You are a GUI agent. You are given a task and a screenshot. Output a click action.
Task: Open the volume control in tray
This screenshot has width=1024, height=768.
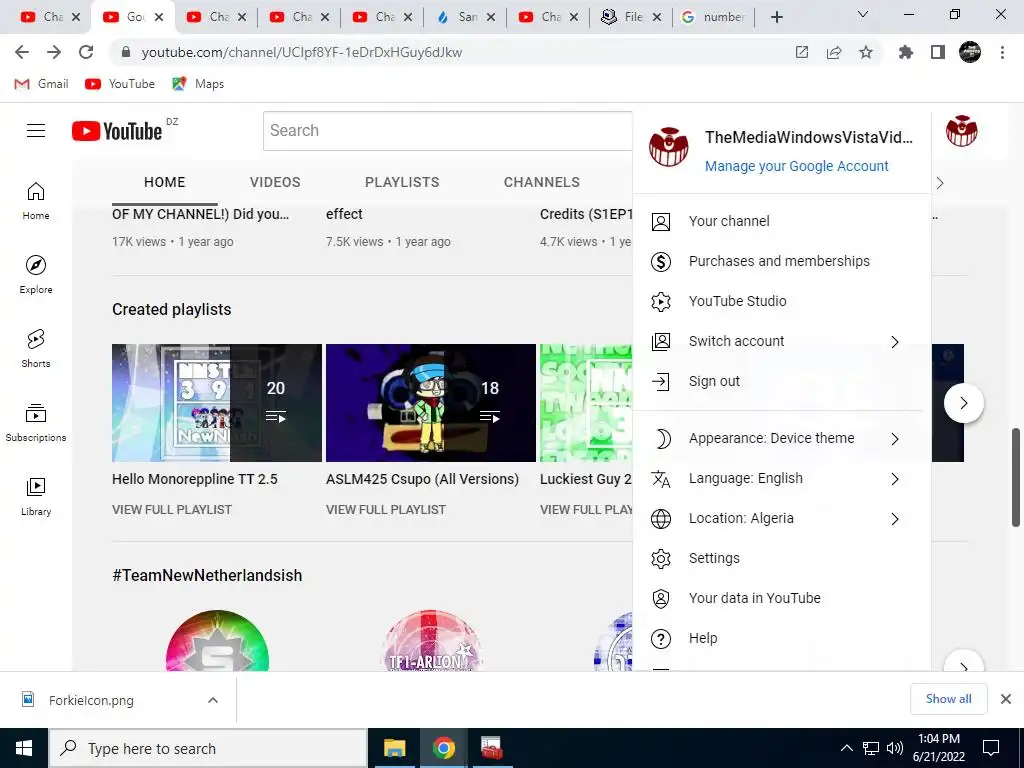coord(895,748)
